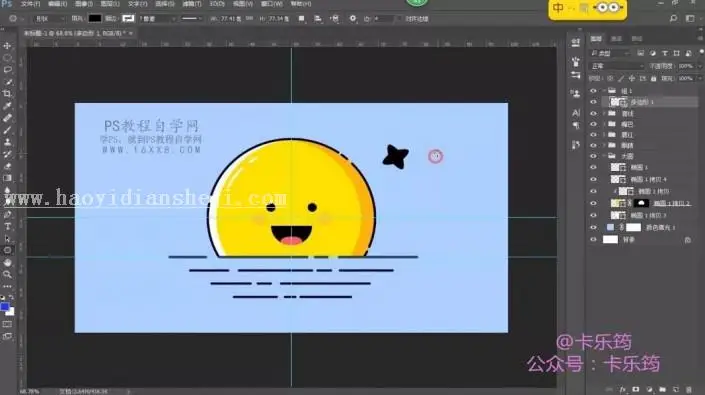Viewport: 705px width, 395px height.
Task: Open path arrangement icon in options bar
Action: (x=335, y=18)
